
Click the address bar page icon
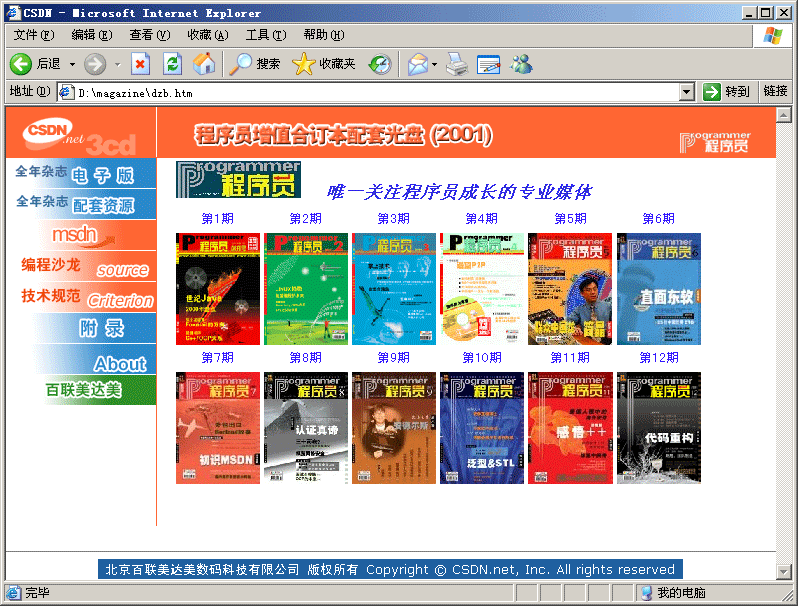tap(66, 93)
